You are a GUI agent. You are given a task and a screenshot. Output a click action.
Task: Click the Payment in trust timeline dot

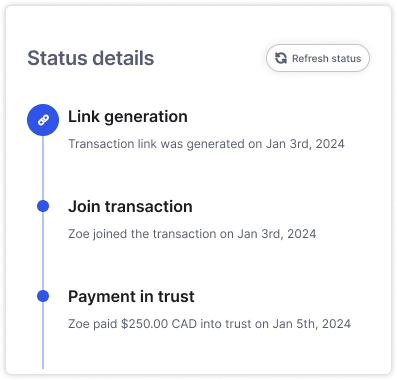click(43, 296)
